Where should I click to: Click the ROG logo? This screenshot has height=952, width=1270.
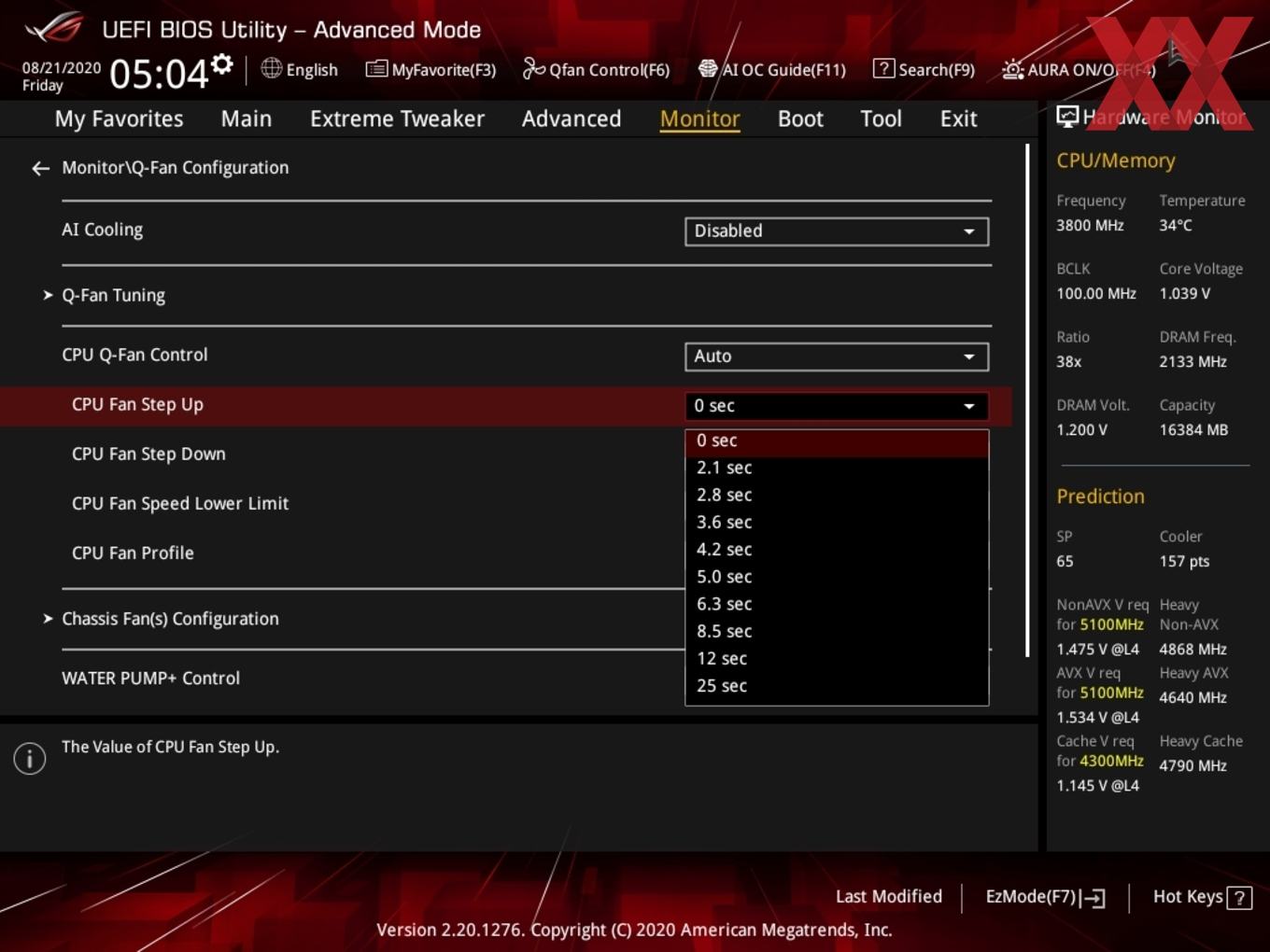tap(54, 28)
